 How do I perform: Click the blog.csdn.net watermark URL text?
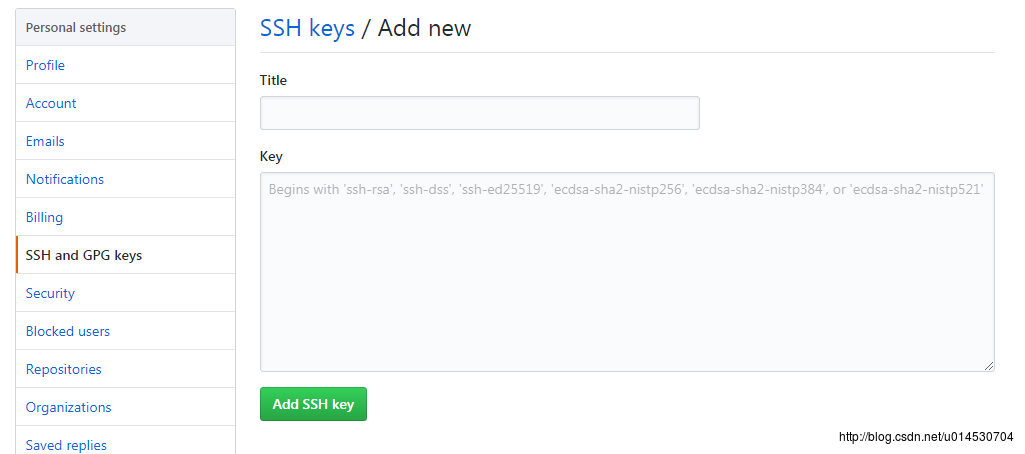926,437
